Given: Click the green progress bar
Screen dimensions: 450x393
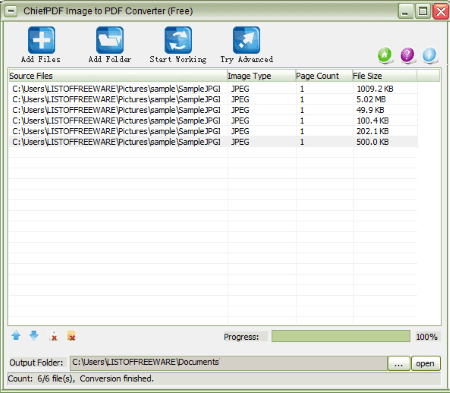Looking at the screenshot, I should click(341, 336).
